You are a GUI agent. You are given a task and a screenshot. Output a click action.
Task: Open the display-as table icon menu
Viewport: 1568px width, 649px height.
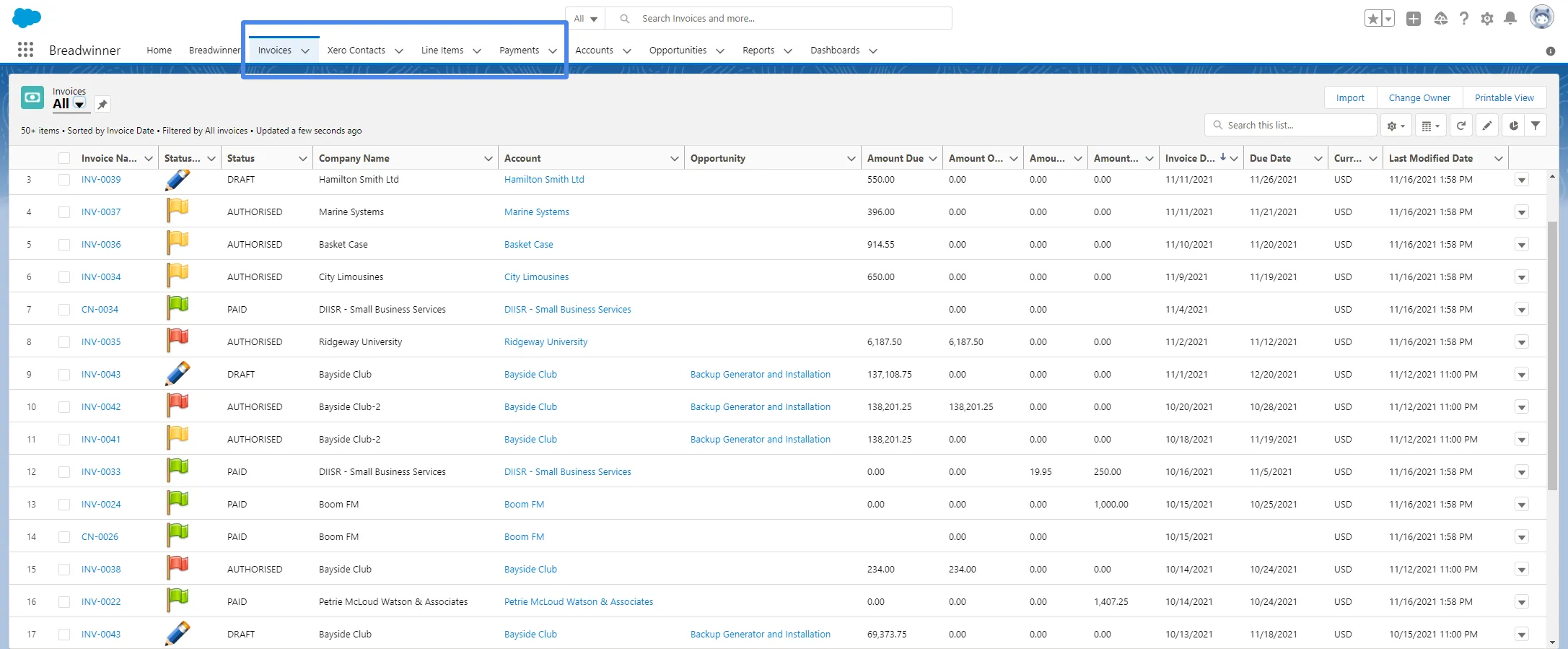pyautogui.click(x=1430, y=126)
